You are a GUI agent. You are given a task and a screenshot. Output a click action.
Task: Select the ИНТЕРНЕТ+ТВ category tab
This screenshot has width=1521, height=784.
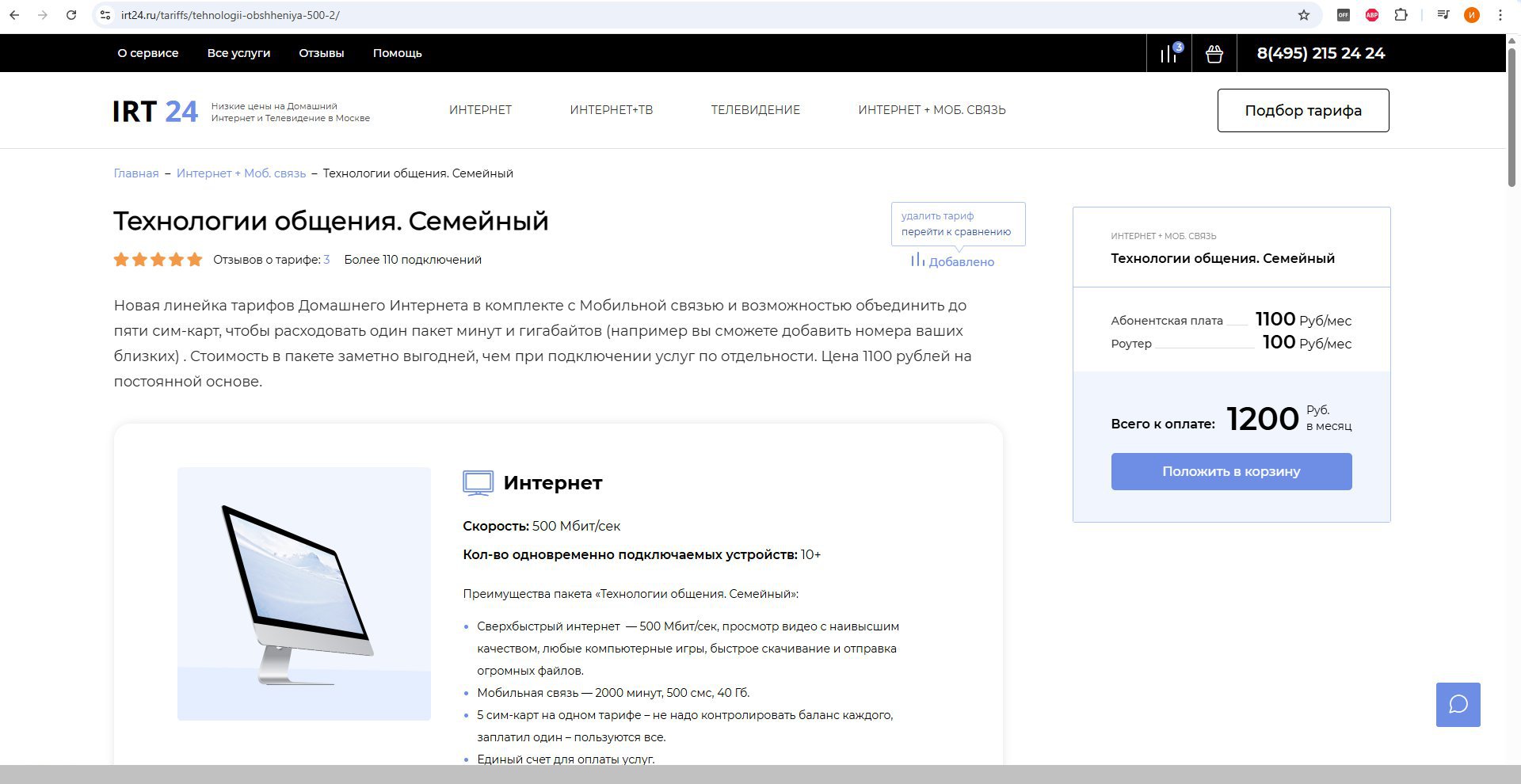point(612,110)
